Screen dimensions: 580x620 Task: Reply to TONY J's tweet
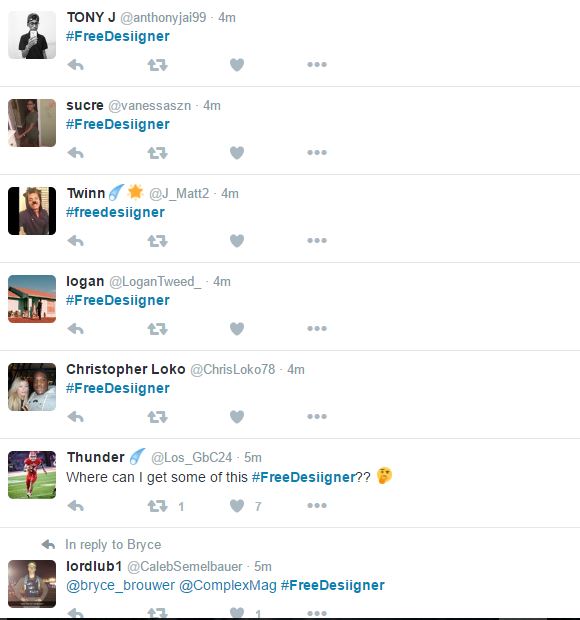[76, 64]
